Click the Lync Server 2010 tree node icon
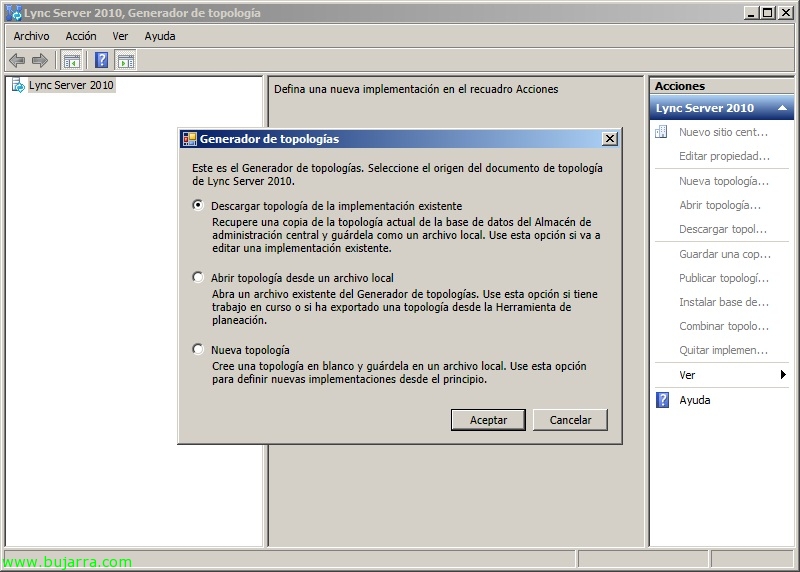The width and height of the screenshot is (800, 572). point(18,85)
